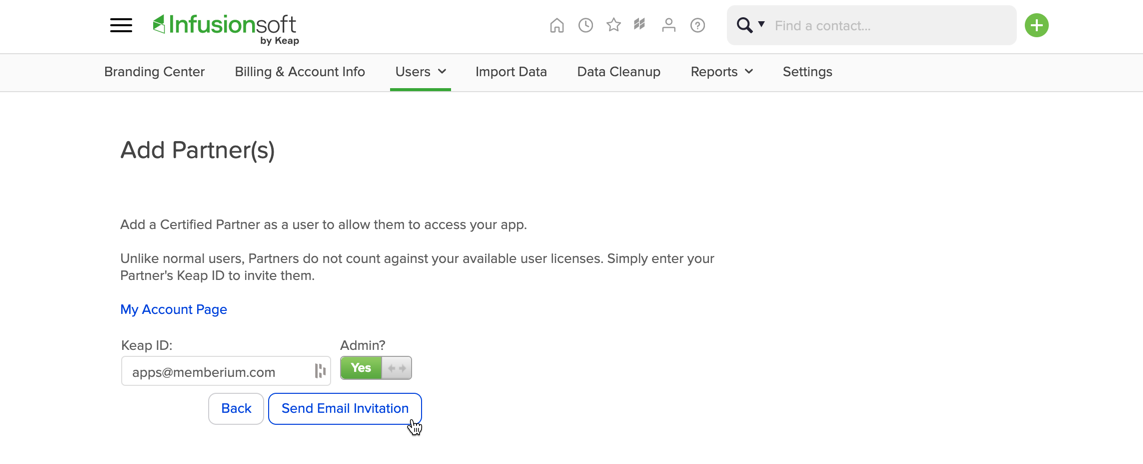1143x464 pixels.
Task: Open the hamburger navigation menu
Action: [x=121, y=25]
